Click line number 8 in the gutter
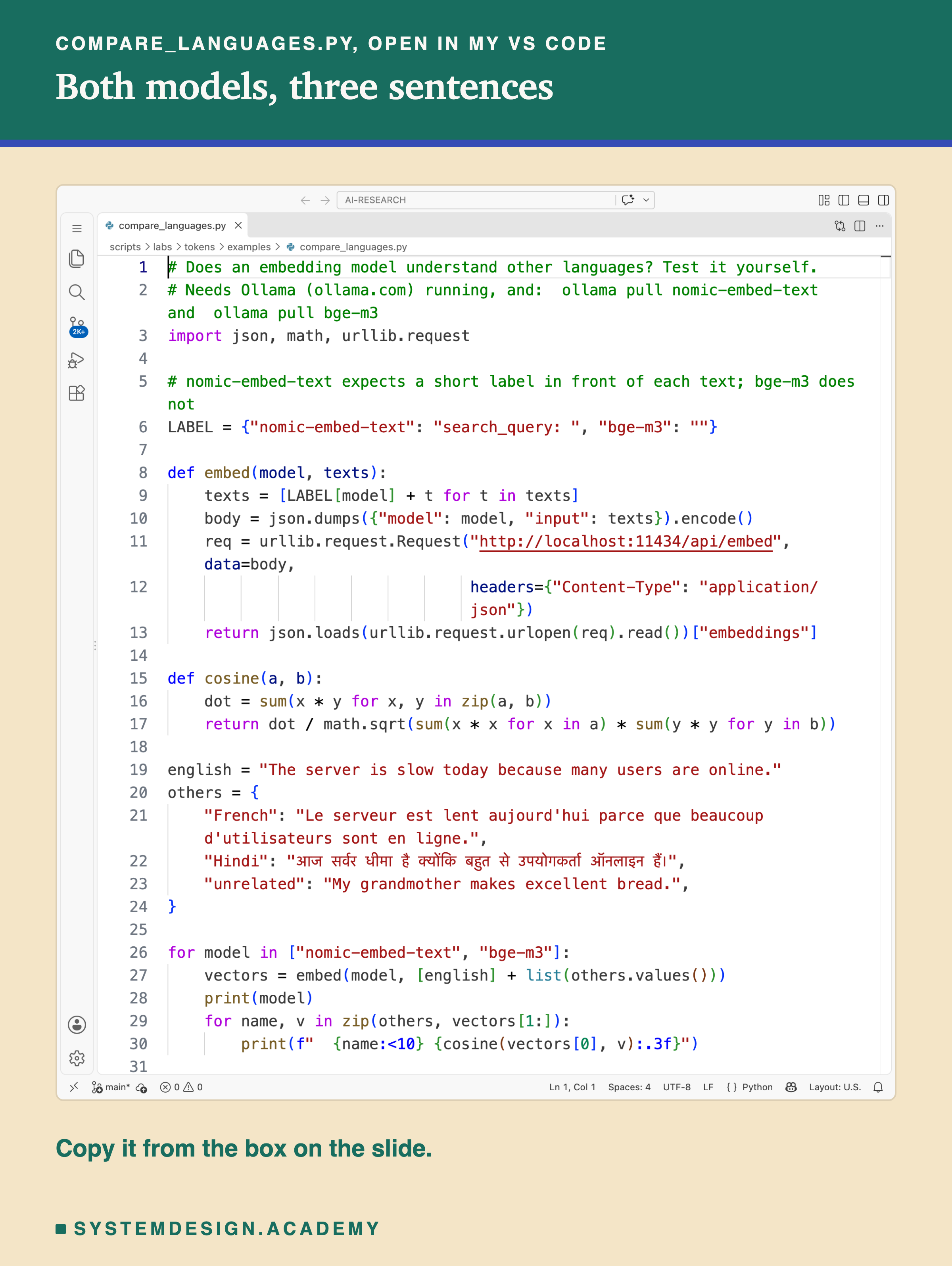 click(143, 473)
